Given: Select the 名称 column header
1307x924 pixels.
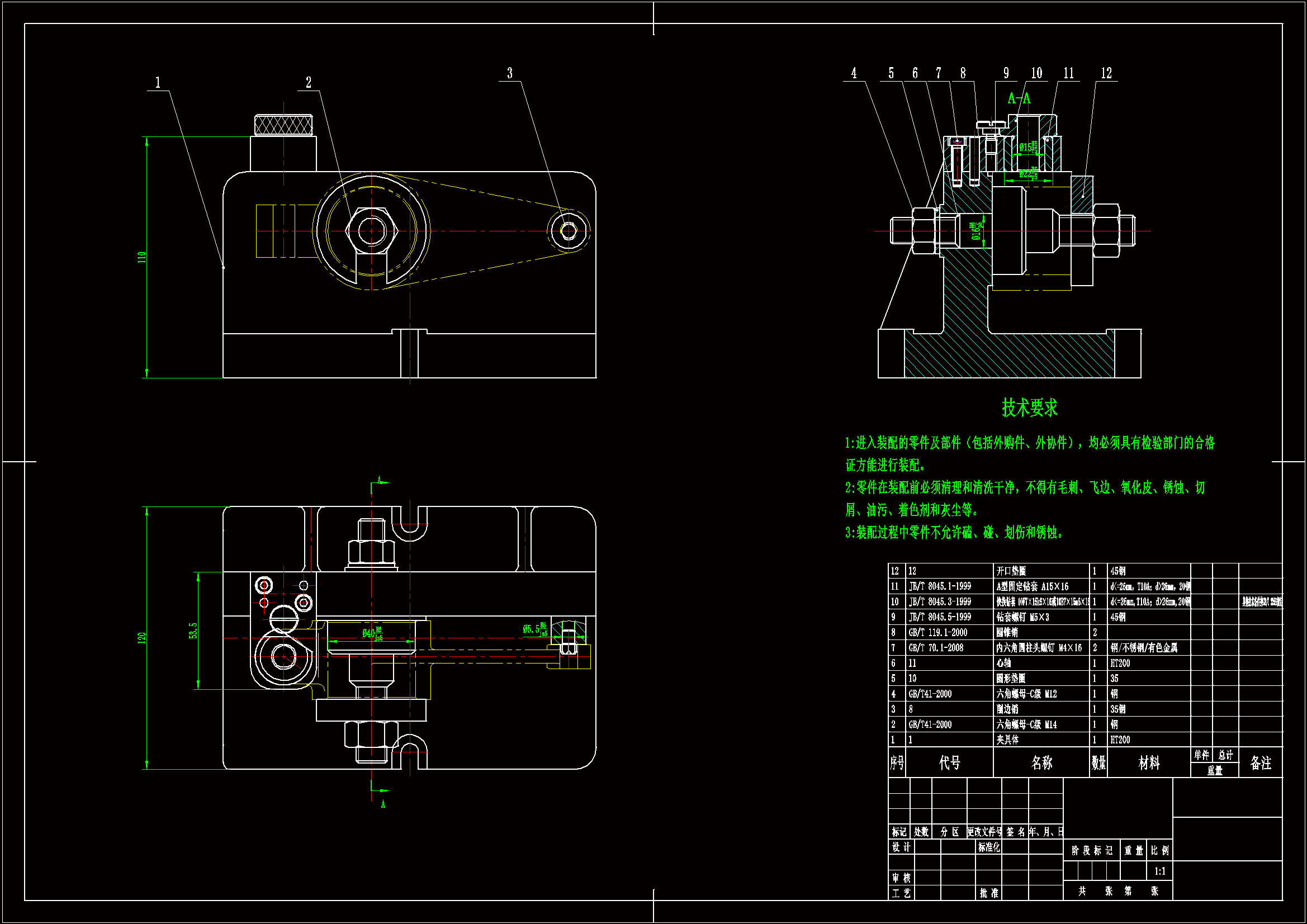Looking at the screenshot, I should [x=1041, y=763].
